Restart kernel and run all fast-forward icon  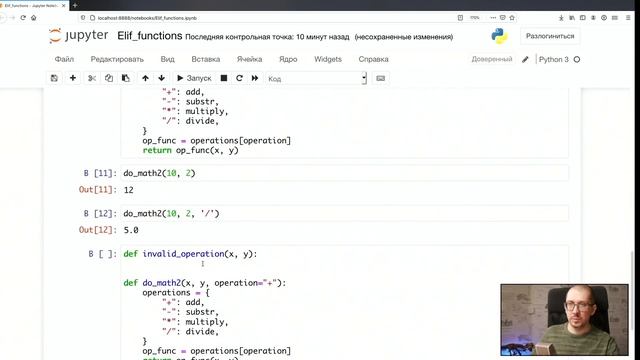point(255,78)
